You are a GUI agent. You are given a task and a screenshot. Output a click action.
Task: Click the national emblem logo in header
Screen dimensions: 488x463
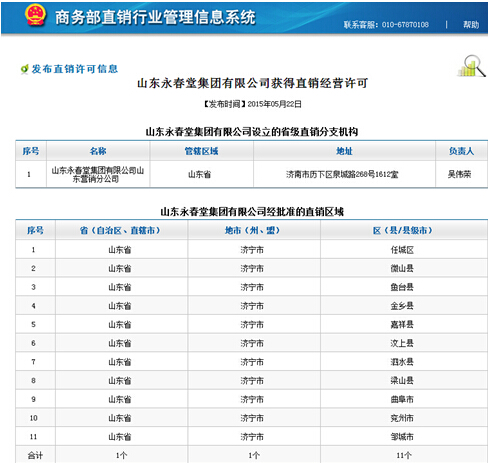[35, 15]
